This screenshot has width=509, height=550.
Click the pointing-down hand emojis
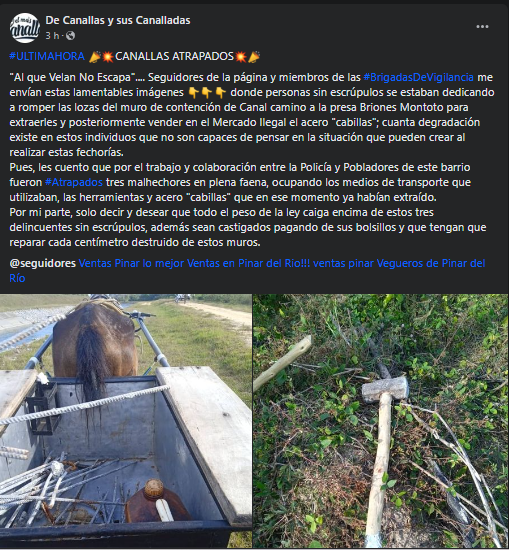(x=207, y=93)
